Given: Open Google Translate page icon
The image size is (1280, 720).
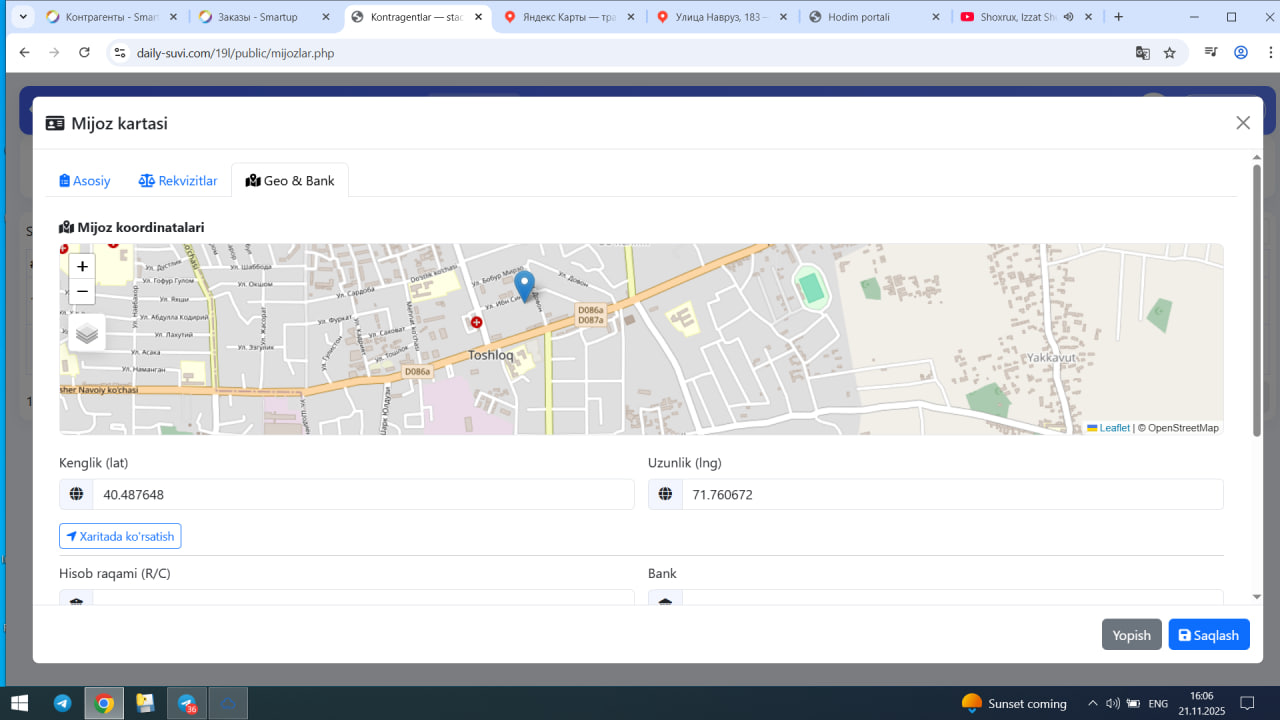Looking at the screenshot, I should click(x=1142, y=53).
